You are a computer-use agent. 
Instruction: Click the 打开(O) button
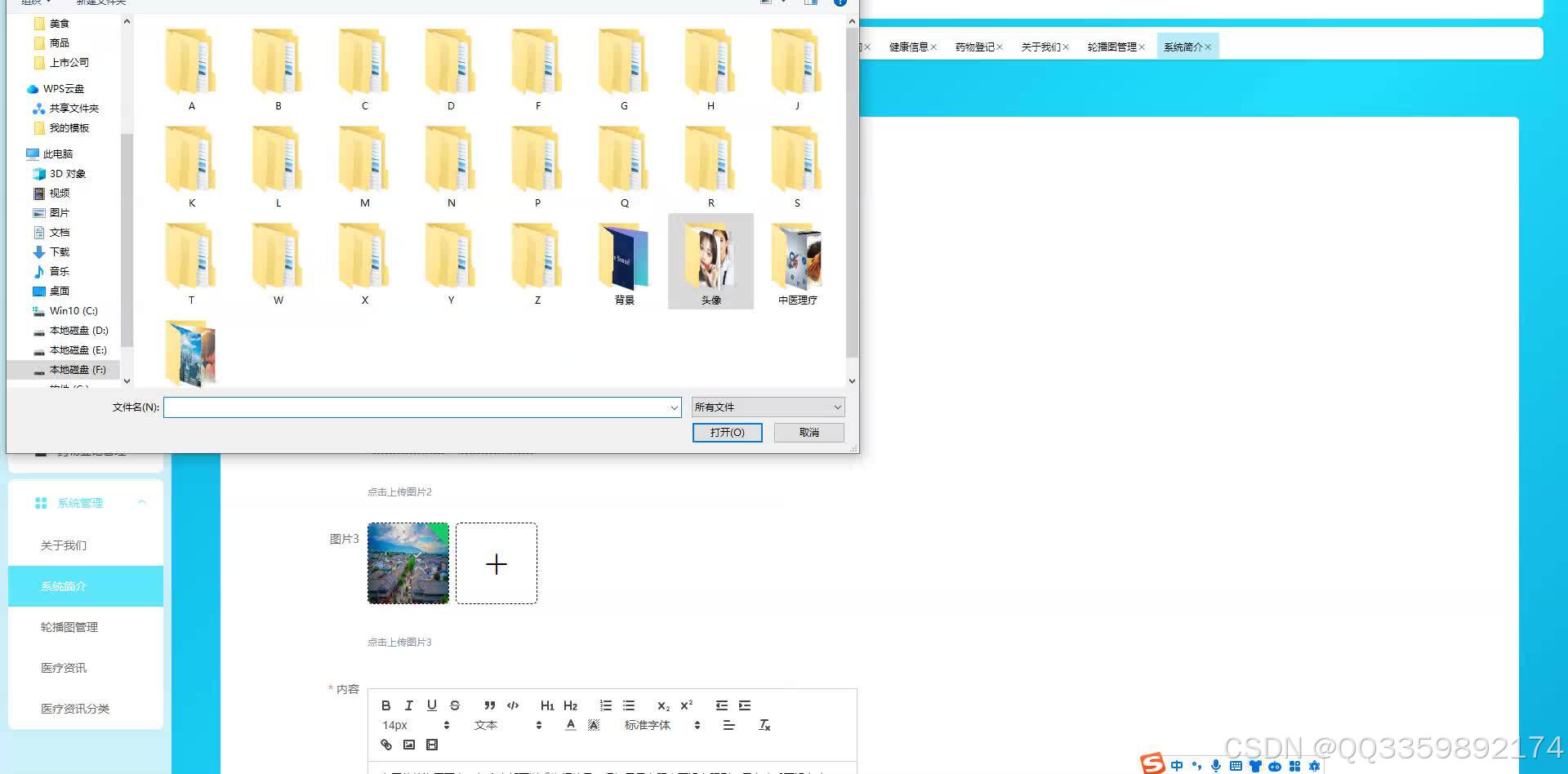click(x=727, y=432)
